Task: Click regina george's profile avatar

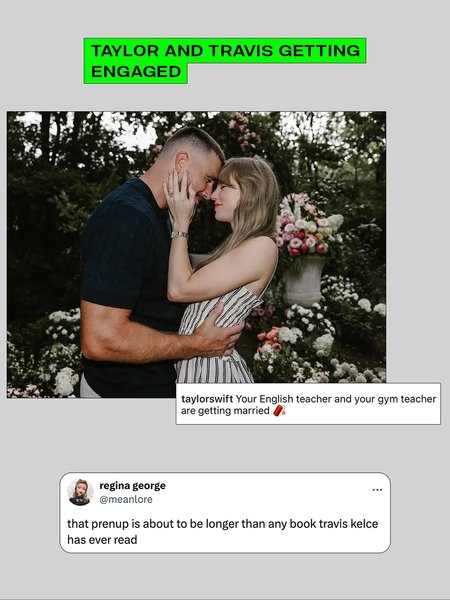Action: (x=80, y=492)
